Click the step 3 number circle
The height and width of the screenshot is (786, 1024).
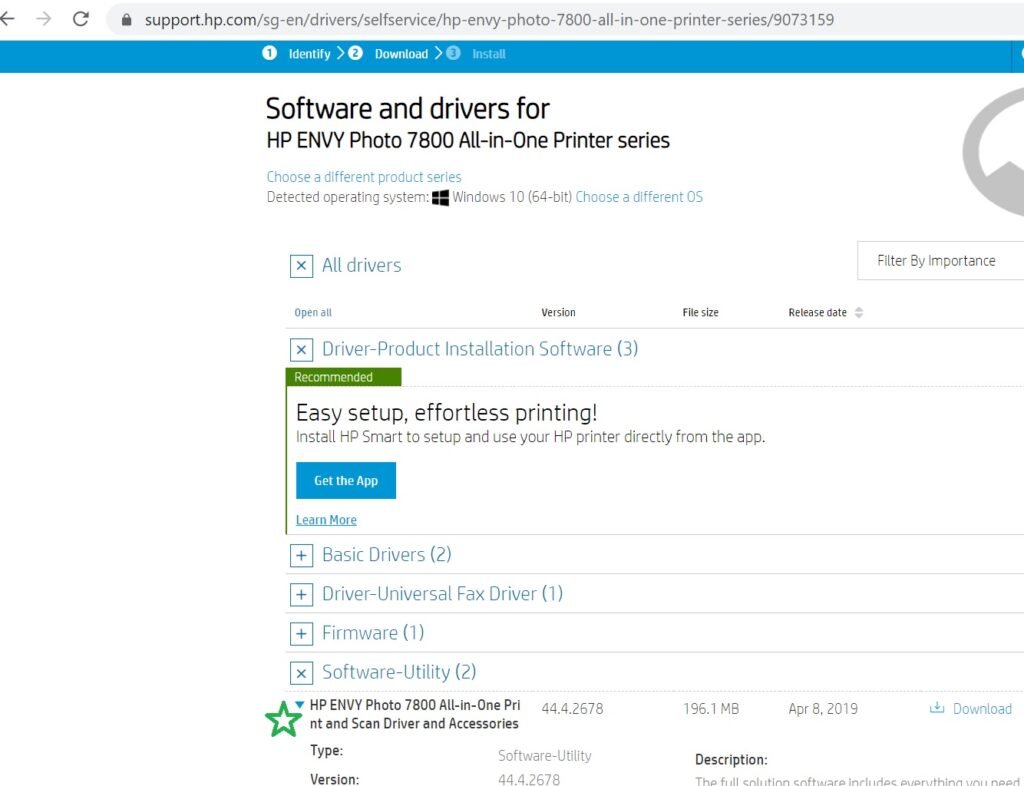(x=453, y=53)
